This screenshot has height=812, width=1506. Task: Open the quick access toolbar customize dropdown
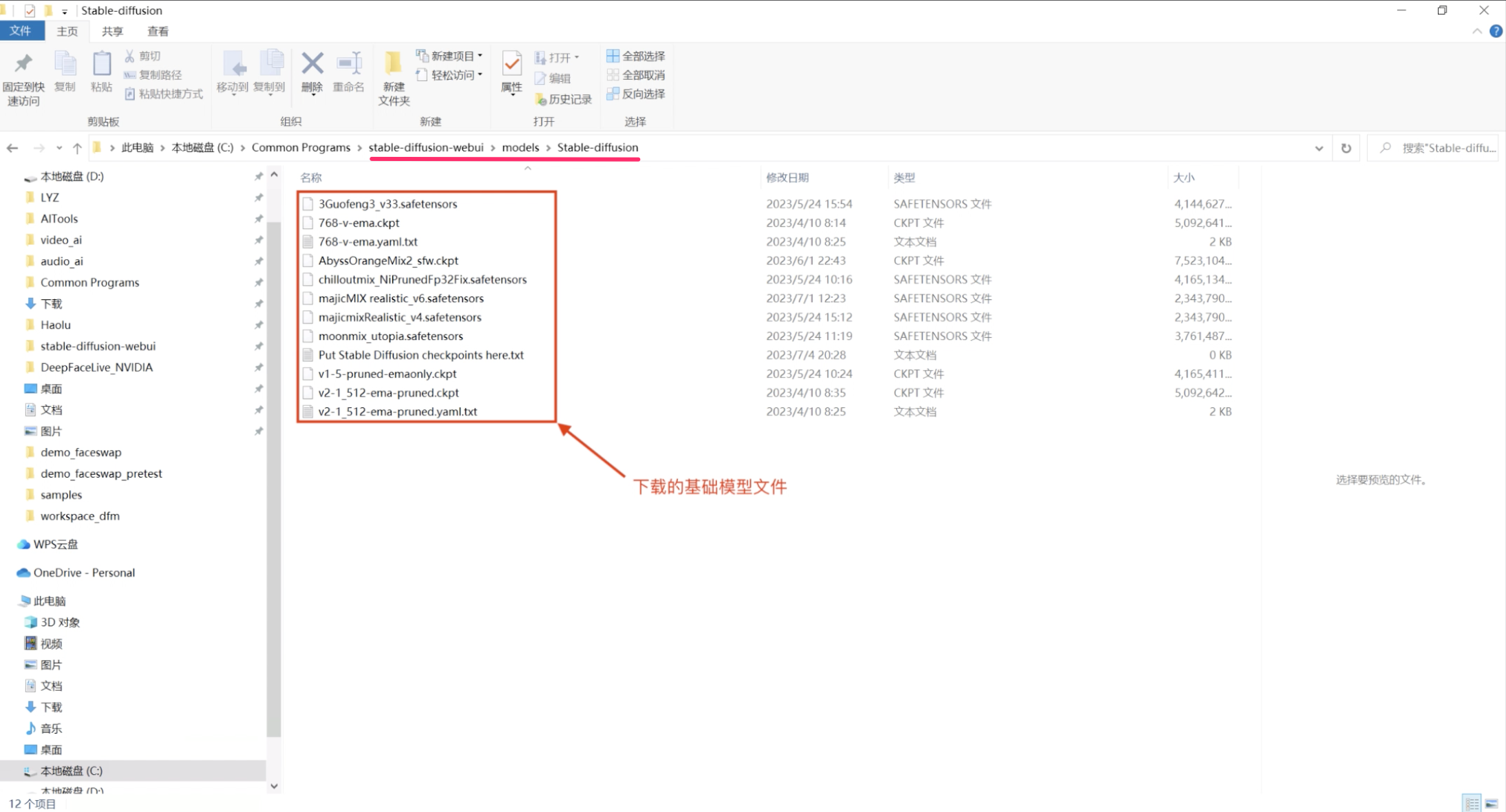(x=64, y=11)
